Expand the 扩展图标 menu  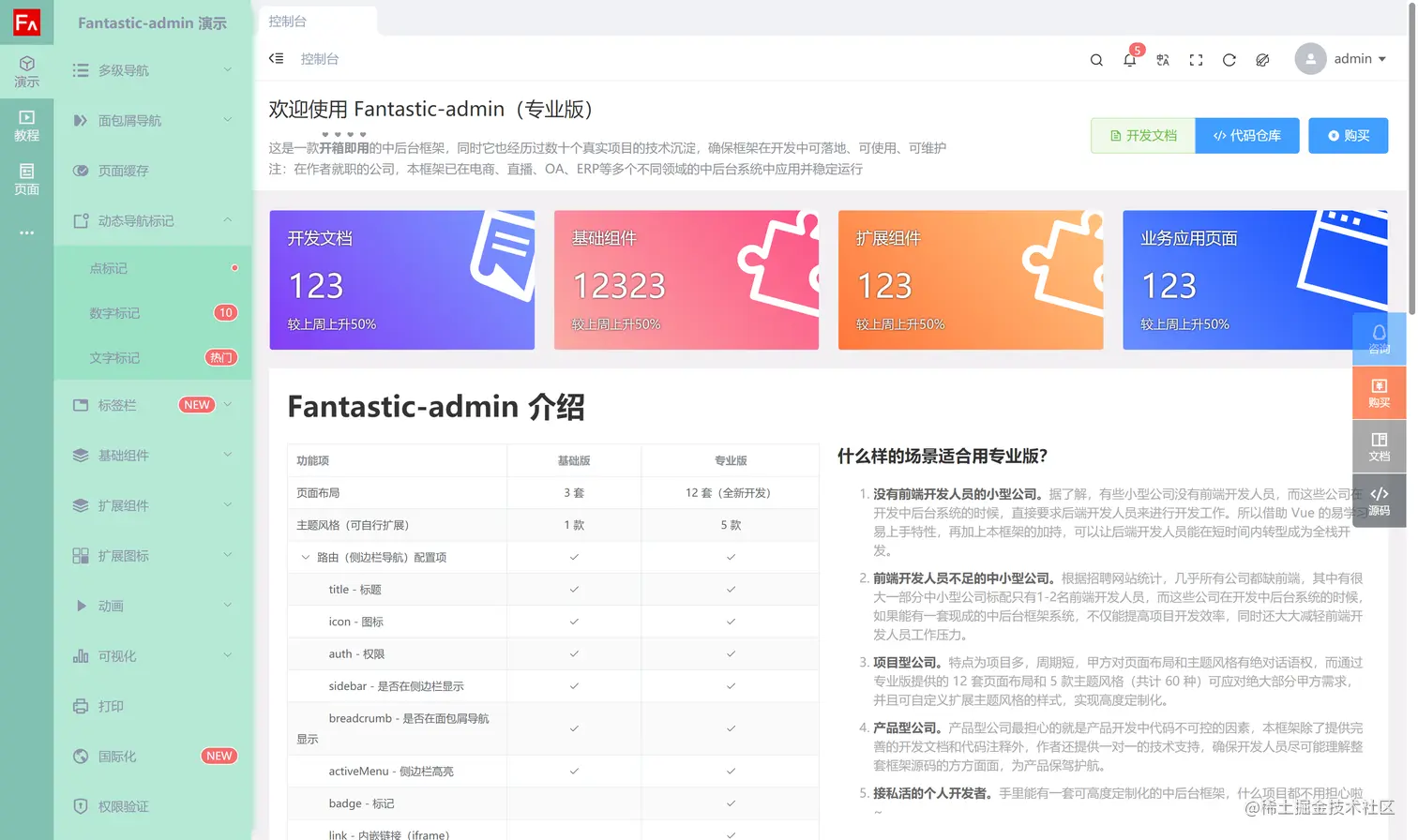pos(153,555)
